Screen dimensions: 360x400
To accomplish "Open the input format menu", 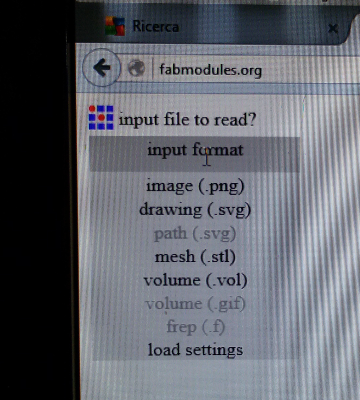I will pos(195,154).
